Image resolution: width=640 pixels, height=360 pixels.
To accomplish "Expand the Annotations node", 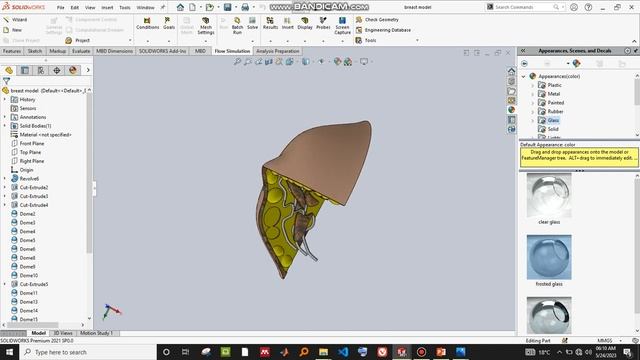I will [x=5, y=117].
